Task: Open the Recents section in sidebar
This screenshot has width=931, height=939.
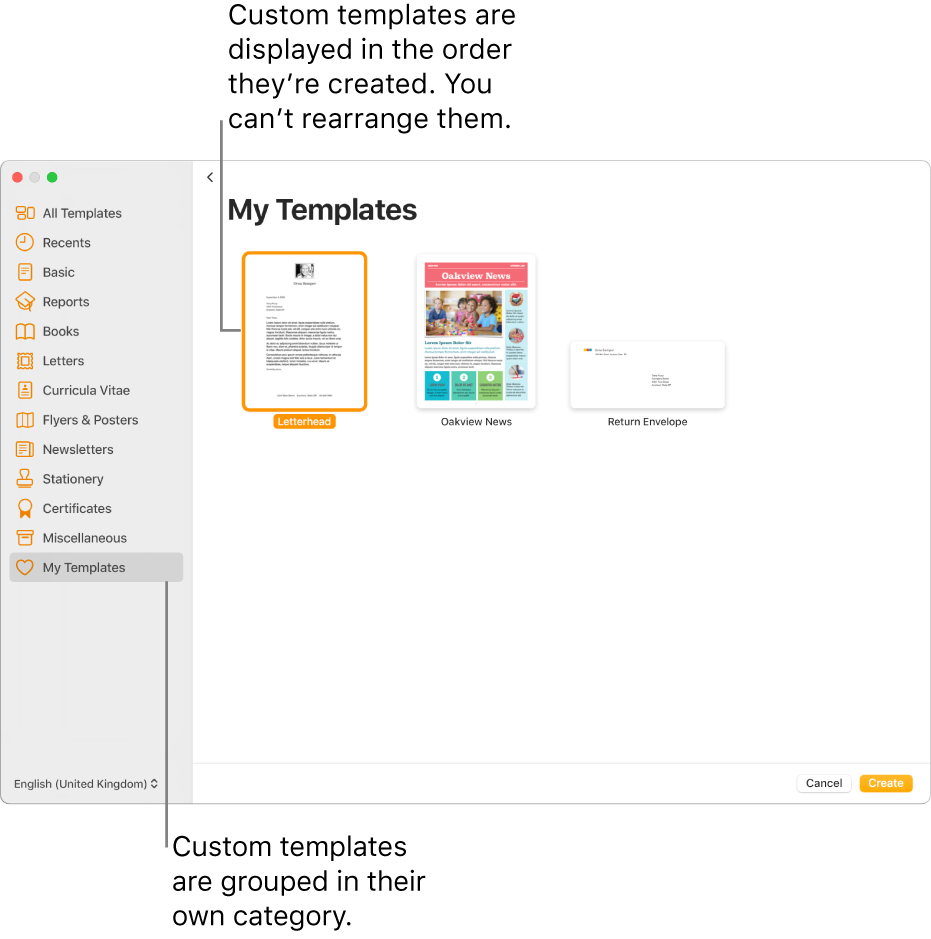Action: click(x=26, y=242)
